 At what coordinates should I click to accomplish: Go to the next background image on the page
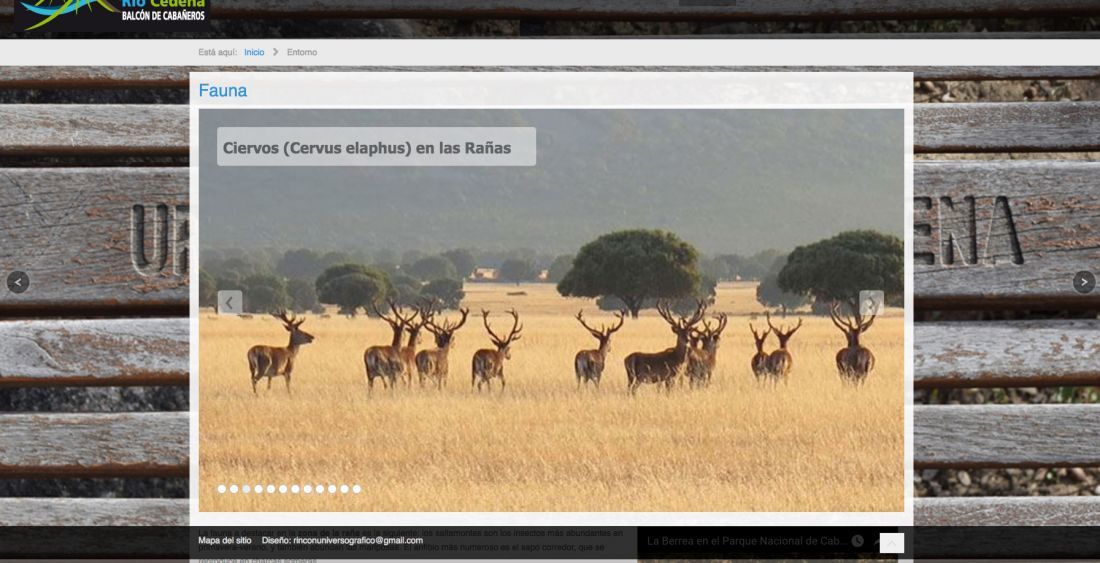(x=1084, y=283)
